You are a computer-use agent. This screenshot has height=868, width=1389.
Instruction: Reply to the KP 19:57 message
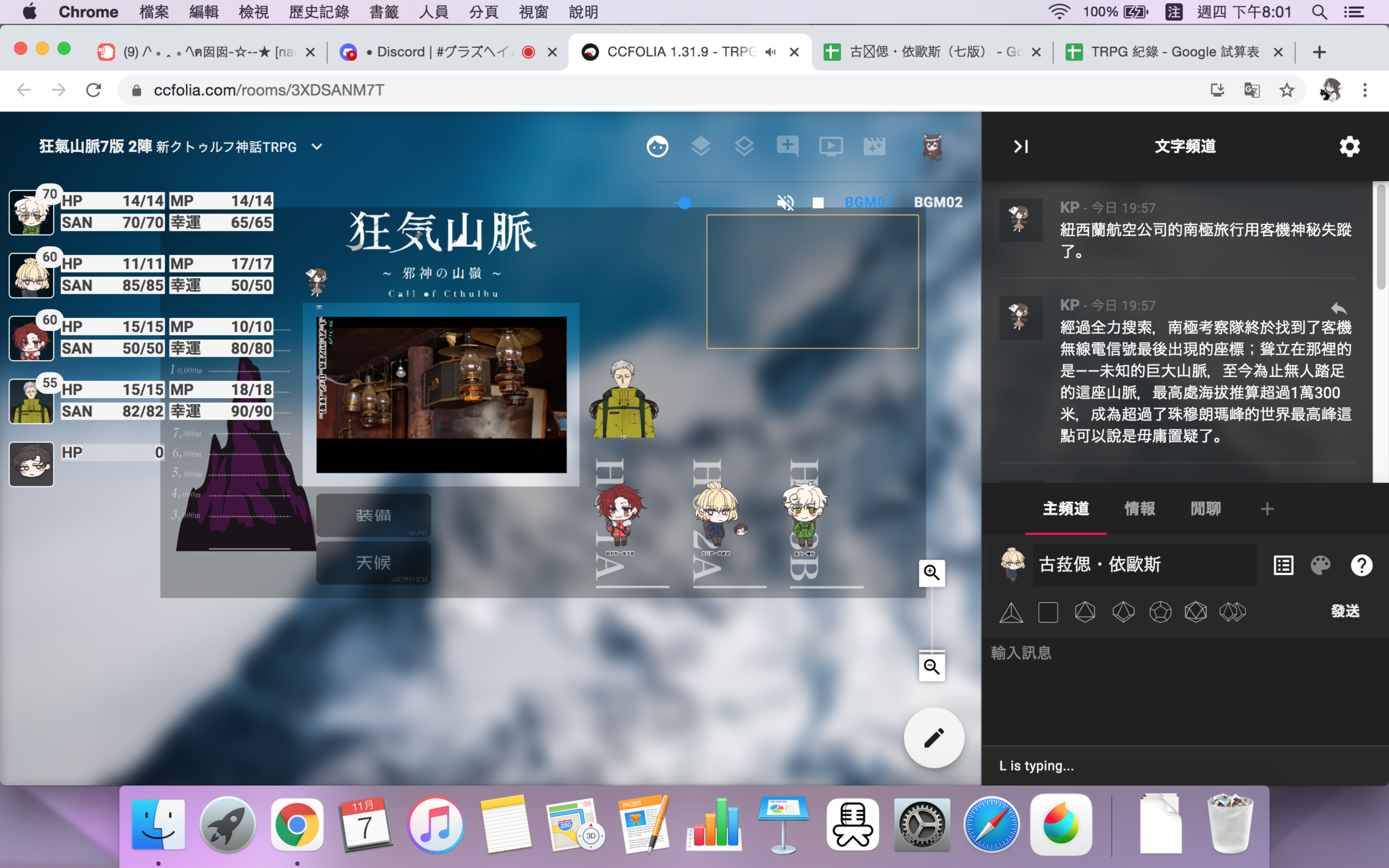[x=1338, y=309]
